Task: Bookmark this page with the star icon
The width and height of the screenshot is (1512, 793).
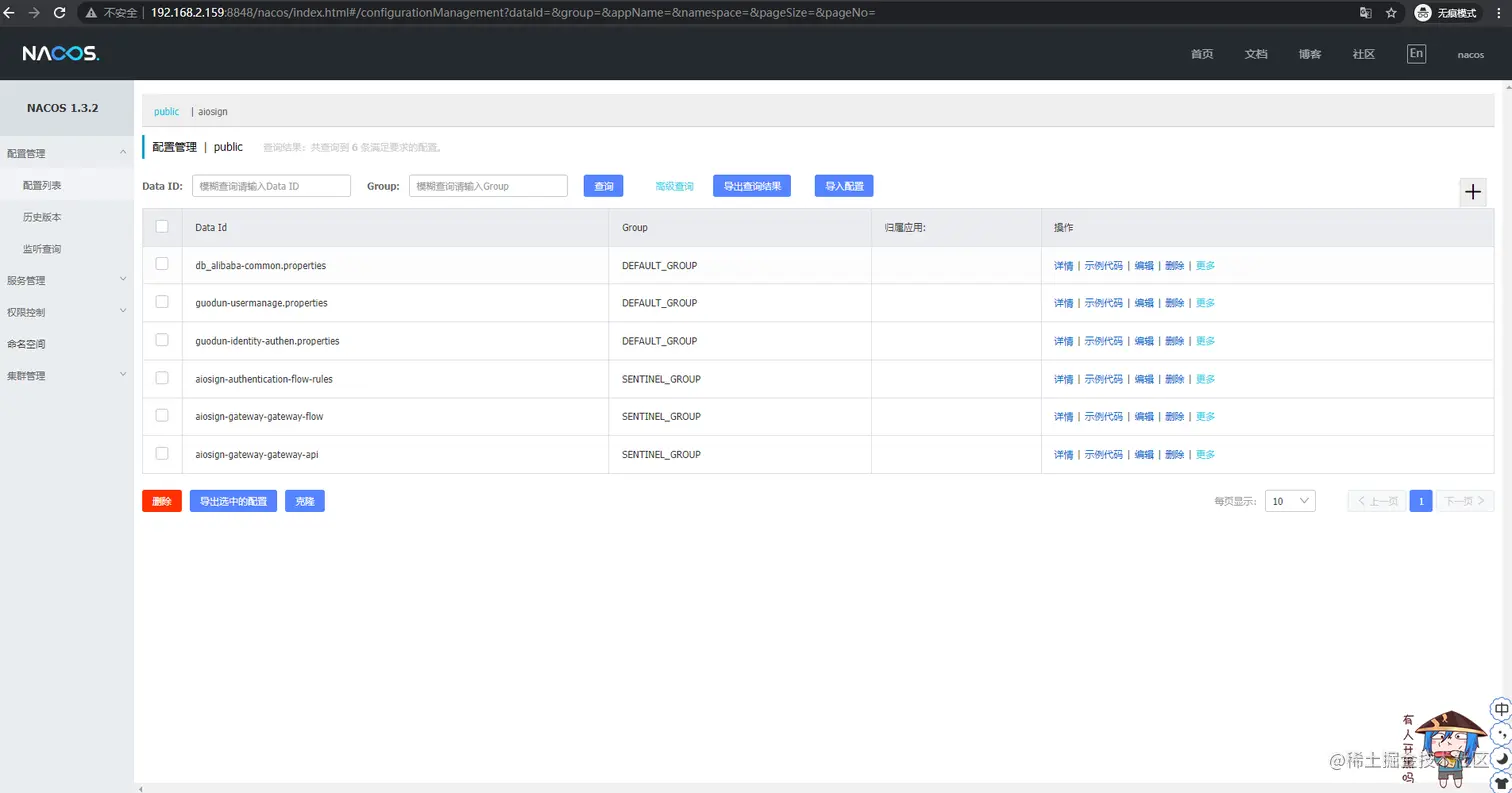Action: point(1391,13)
